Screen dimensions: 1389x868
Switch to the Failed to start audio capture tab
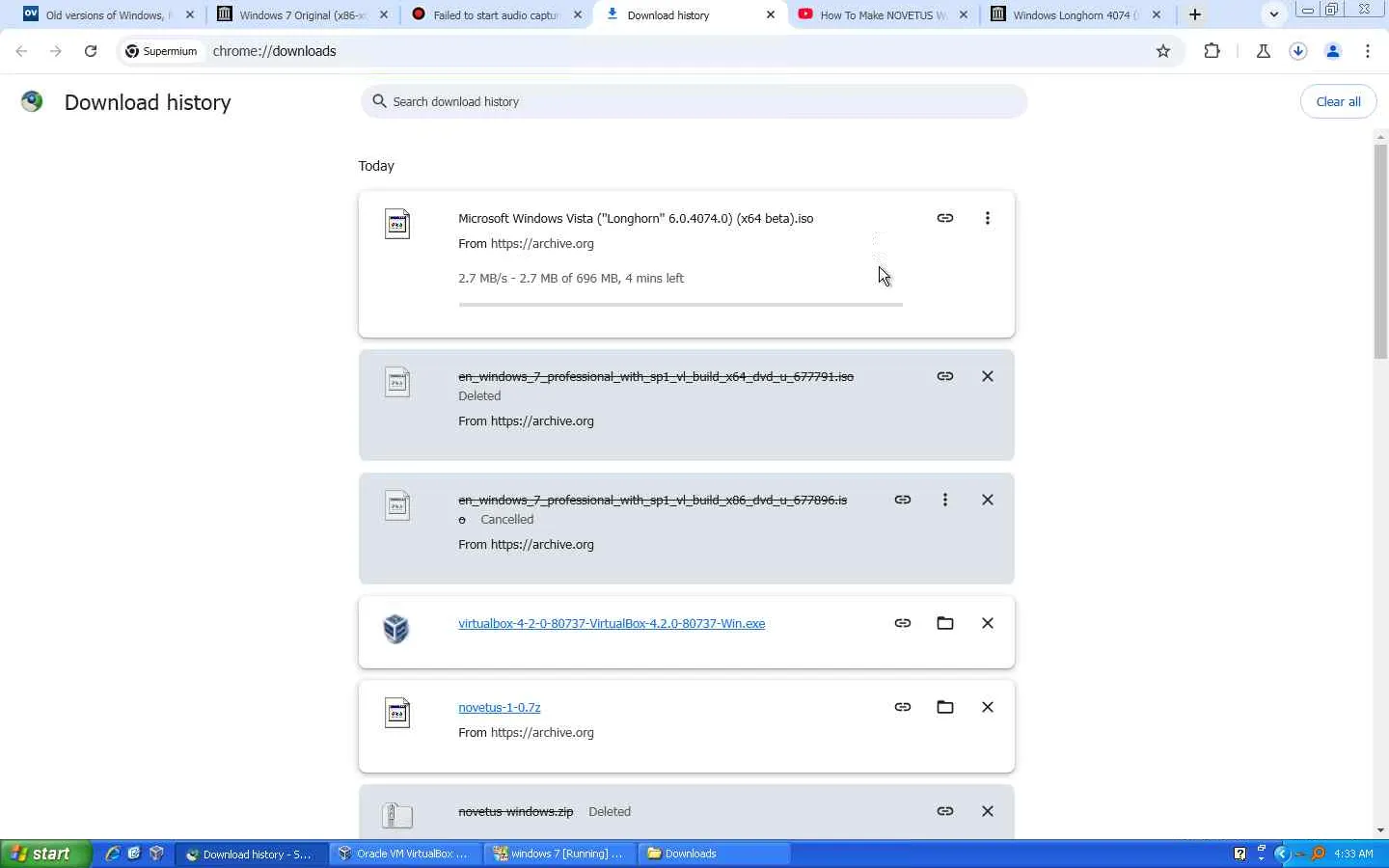(496, 14)
